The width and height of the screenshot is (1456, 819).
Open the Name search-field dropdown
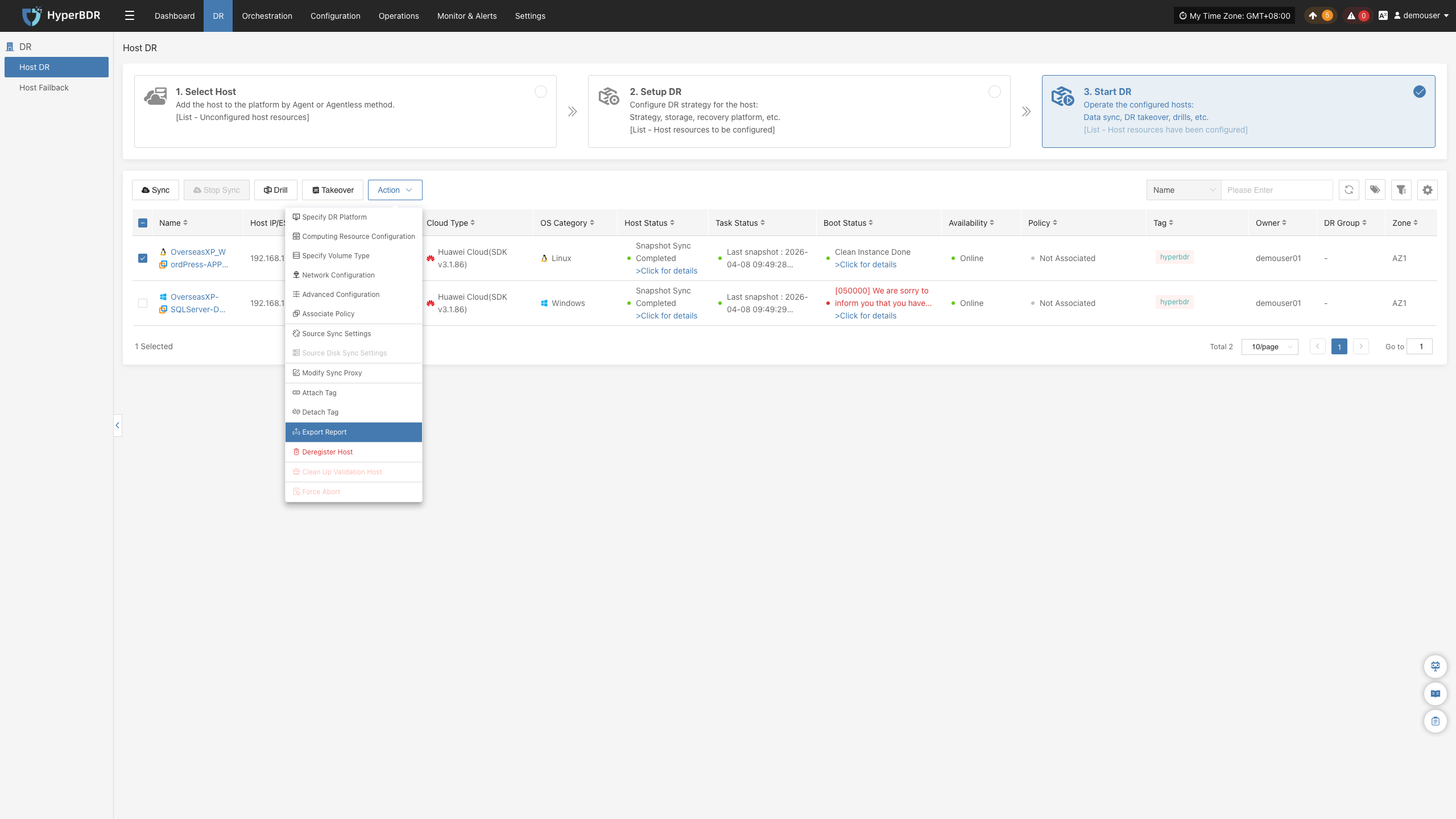(1184, 190)
